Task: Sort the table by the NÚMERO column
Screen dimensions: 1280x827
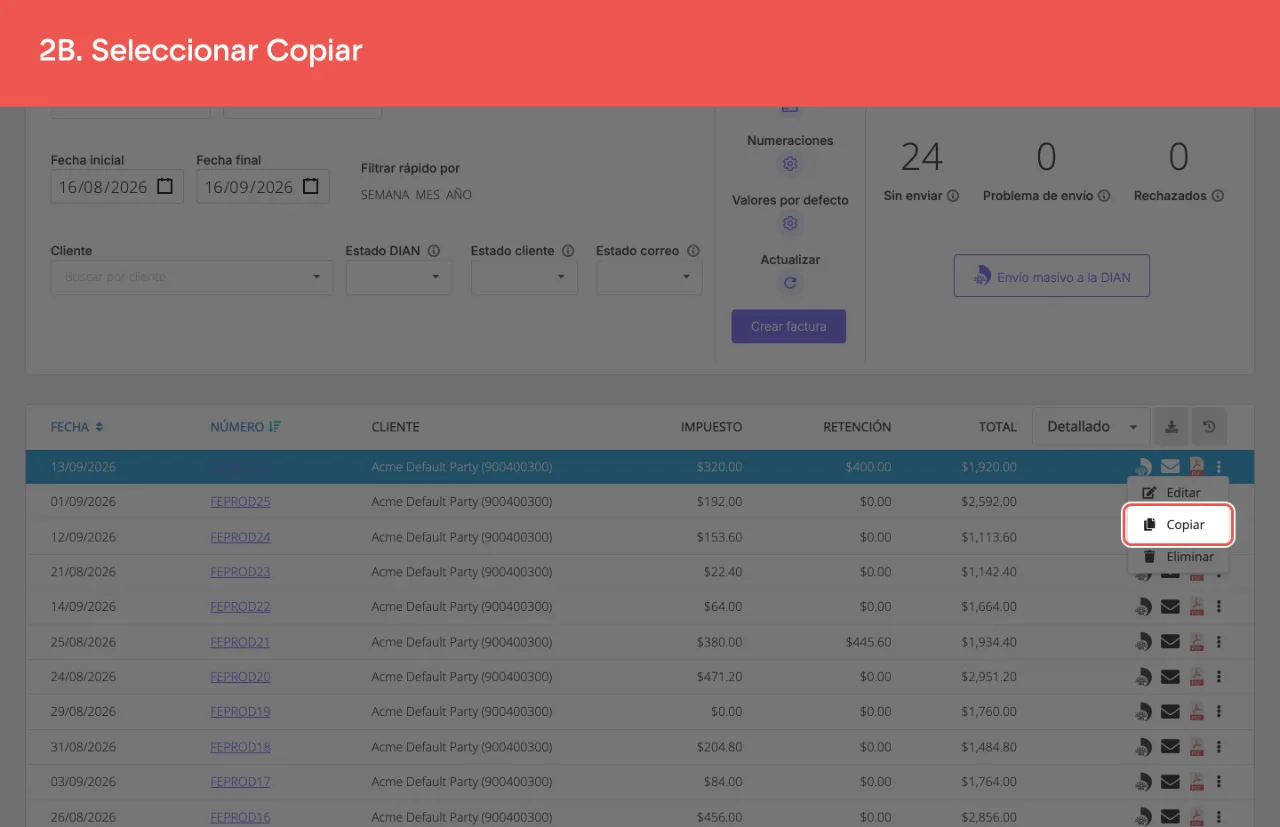Action: click(245, 427)
